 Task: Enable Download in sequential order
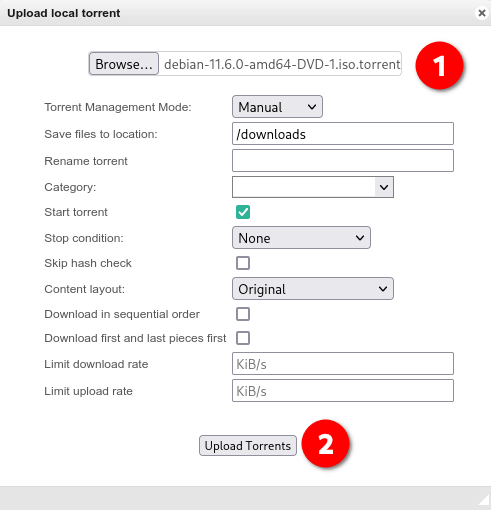(x=243, y=314)
